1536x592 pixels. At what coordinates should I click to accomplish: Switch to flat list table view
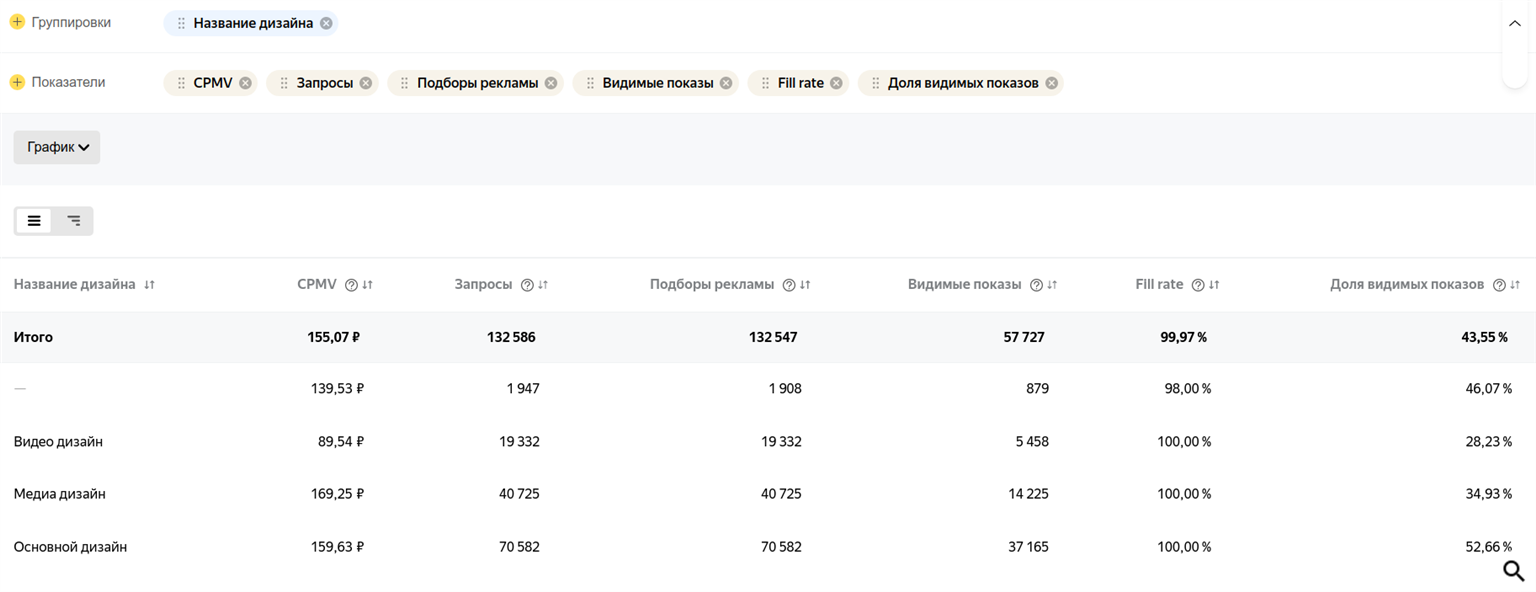34,221
